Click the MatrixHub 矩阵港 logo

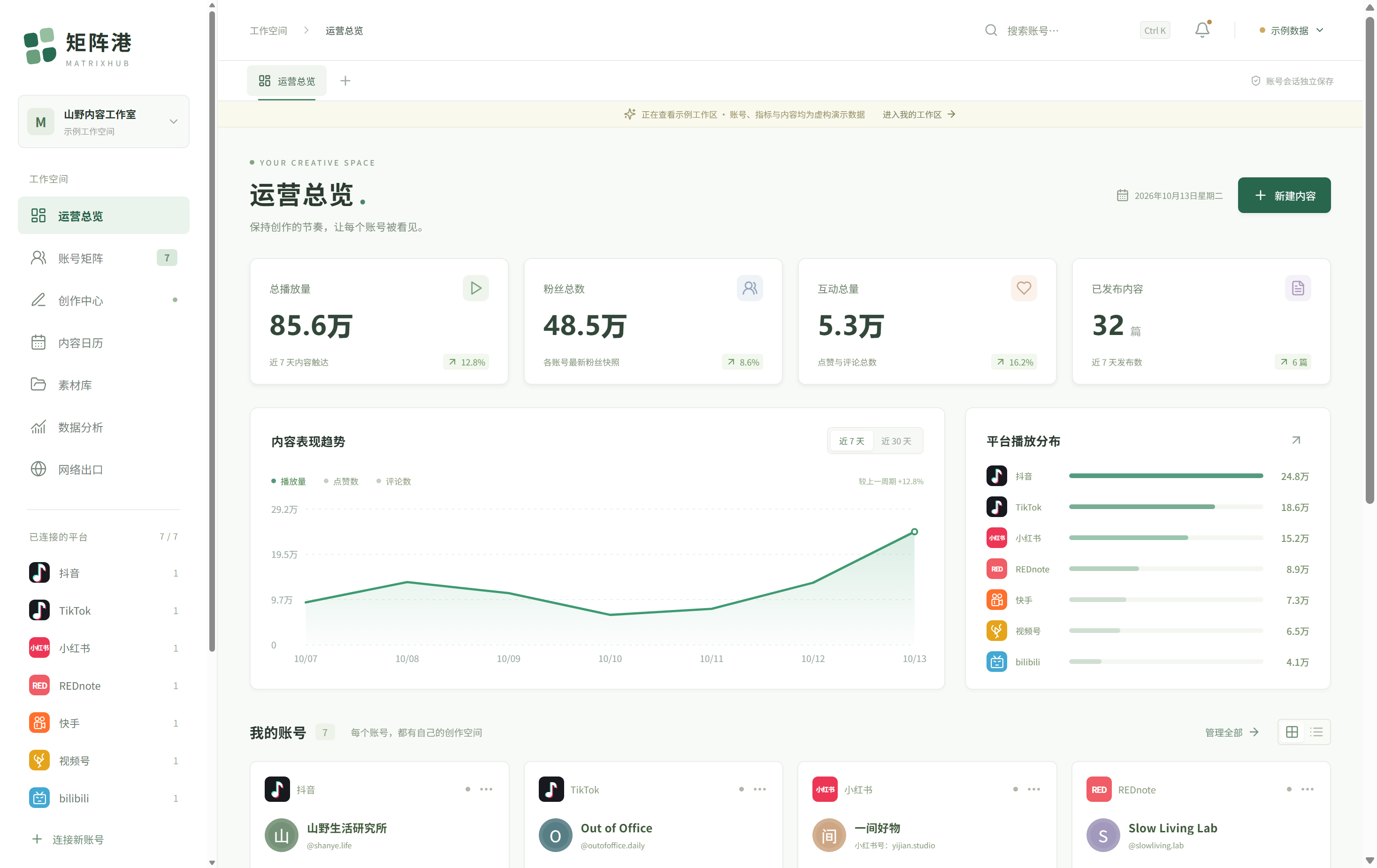78,47
